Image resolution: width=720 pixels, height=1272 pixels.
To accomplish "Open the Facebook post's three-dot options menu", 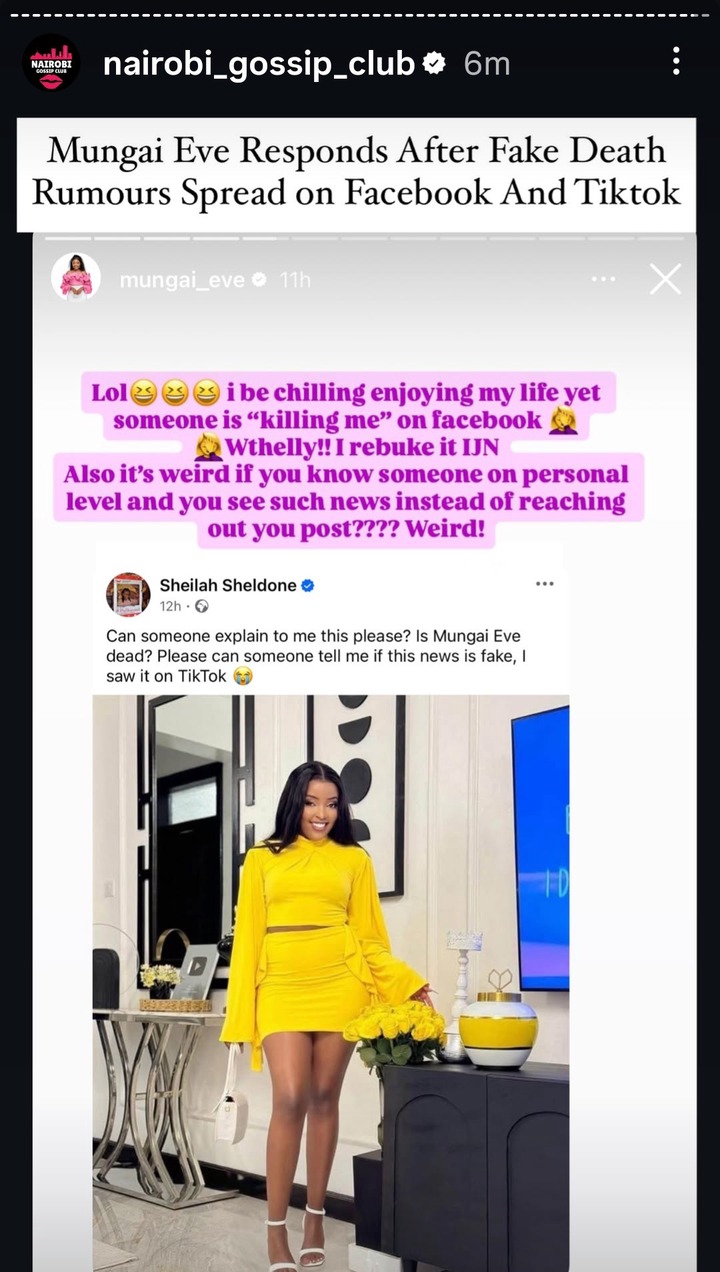I will (x=545, y=584).
